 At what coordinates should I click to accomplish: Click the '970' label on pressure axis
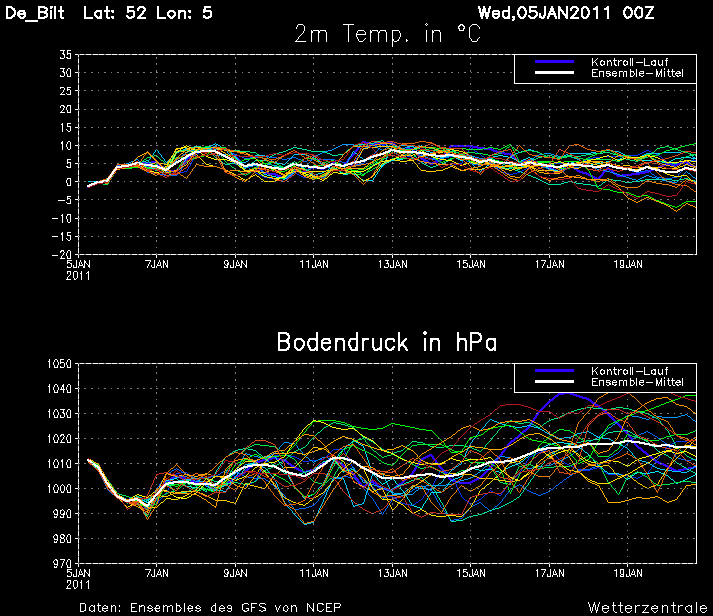click(62, 564)
